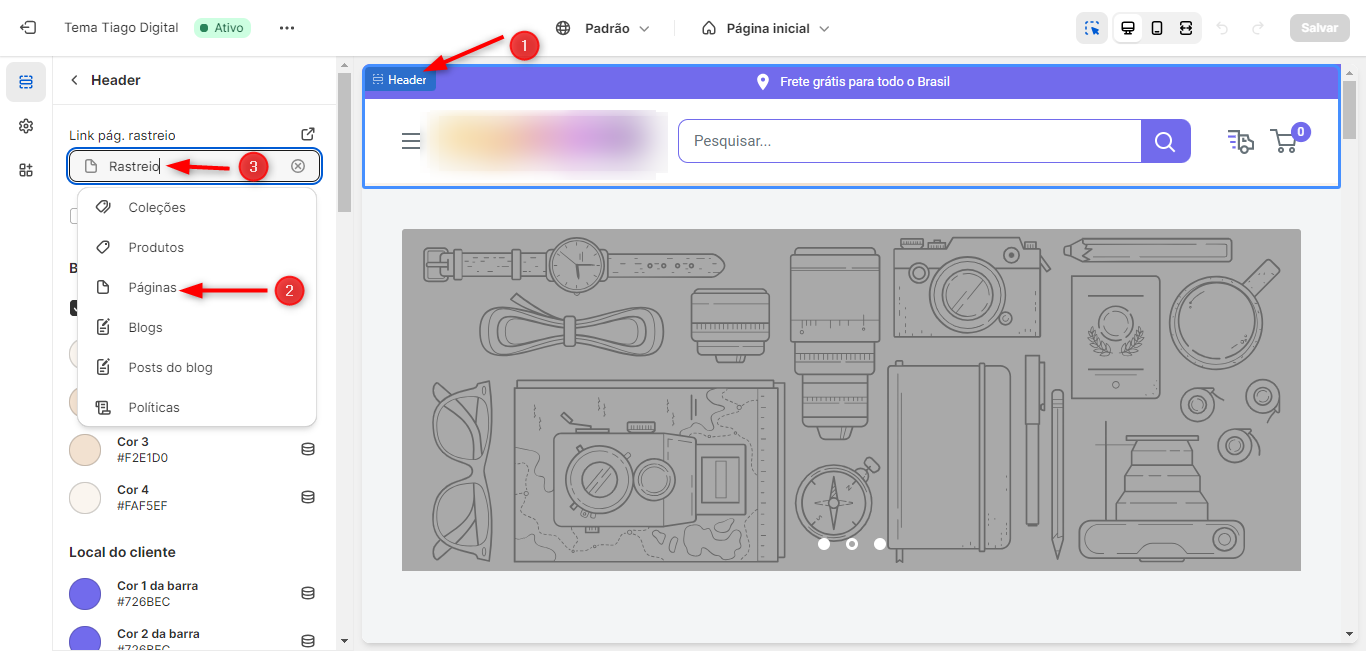Viewport: 1366px width, 651px height.
Task: Go to the third slideshow dot
Action: (x=880, y=544)
